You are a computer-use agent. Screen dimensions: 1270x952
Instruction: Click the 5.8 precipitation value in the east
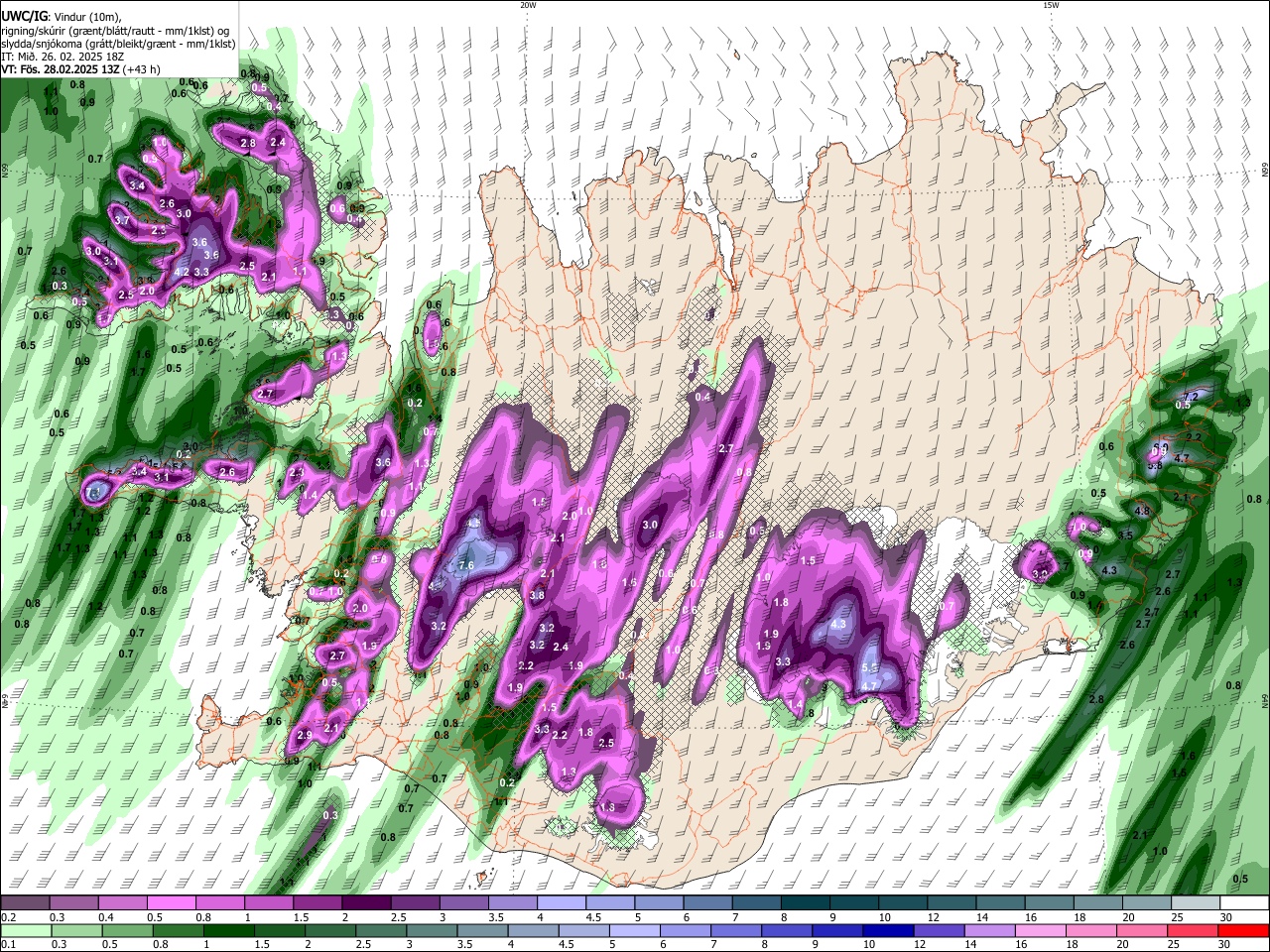click(1155, 465)
